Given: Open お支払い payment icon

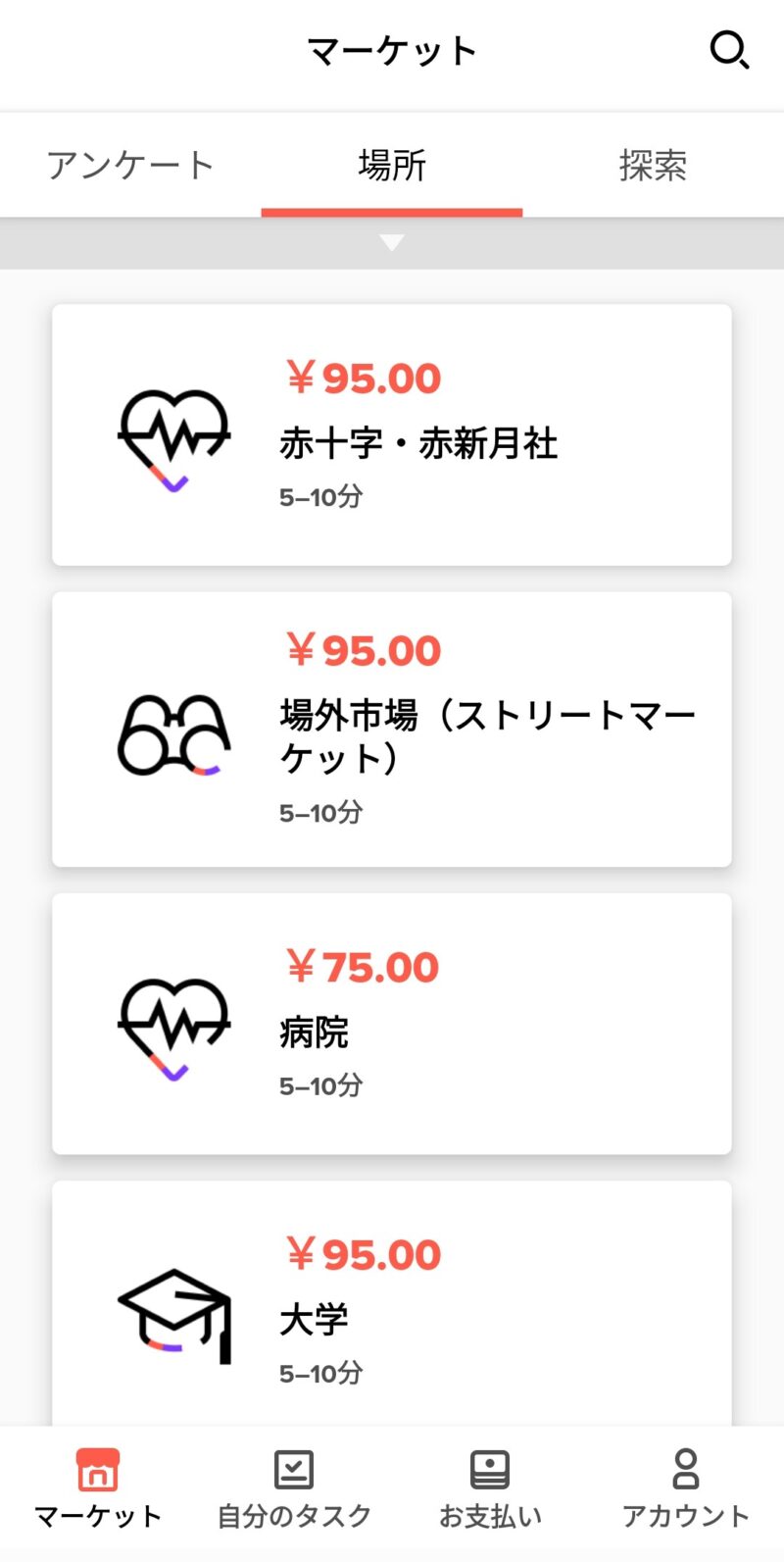Looking at the screenshot, I should click(490, 1469).
